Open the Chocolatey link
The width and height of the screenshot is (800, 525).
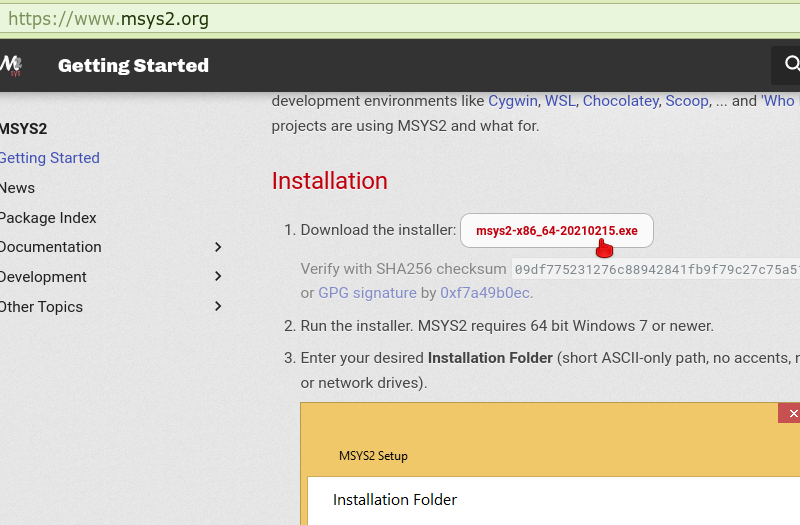620,101
